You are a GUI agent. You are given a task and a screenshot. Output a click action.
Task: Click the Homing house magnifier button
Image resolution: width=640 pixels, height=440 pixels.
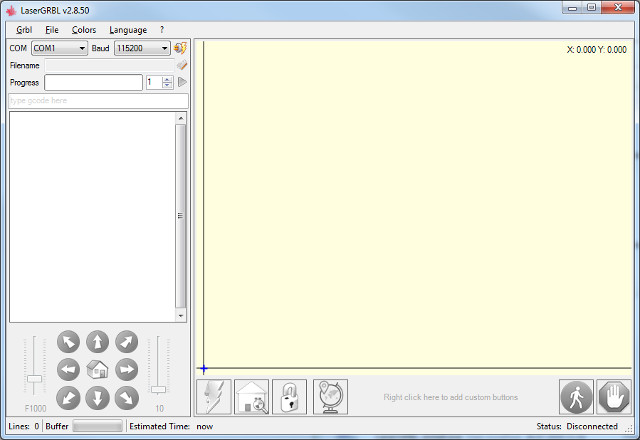pyautogui.click(x=252, y=397)
